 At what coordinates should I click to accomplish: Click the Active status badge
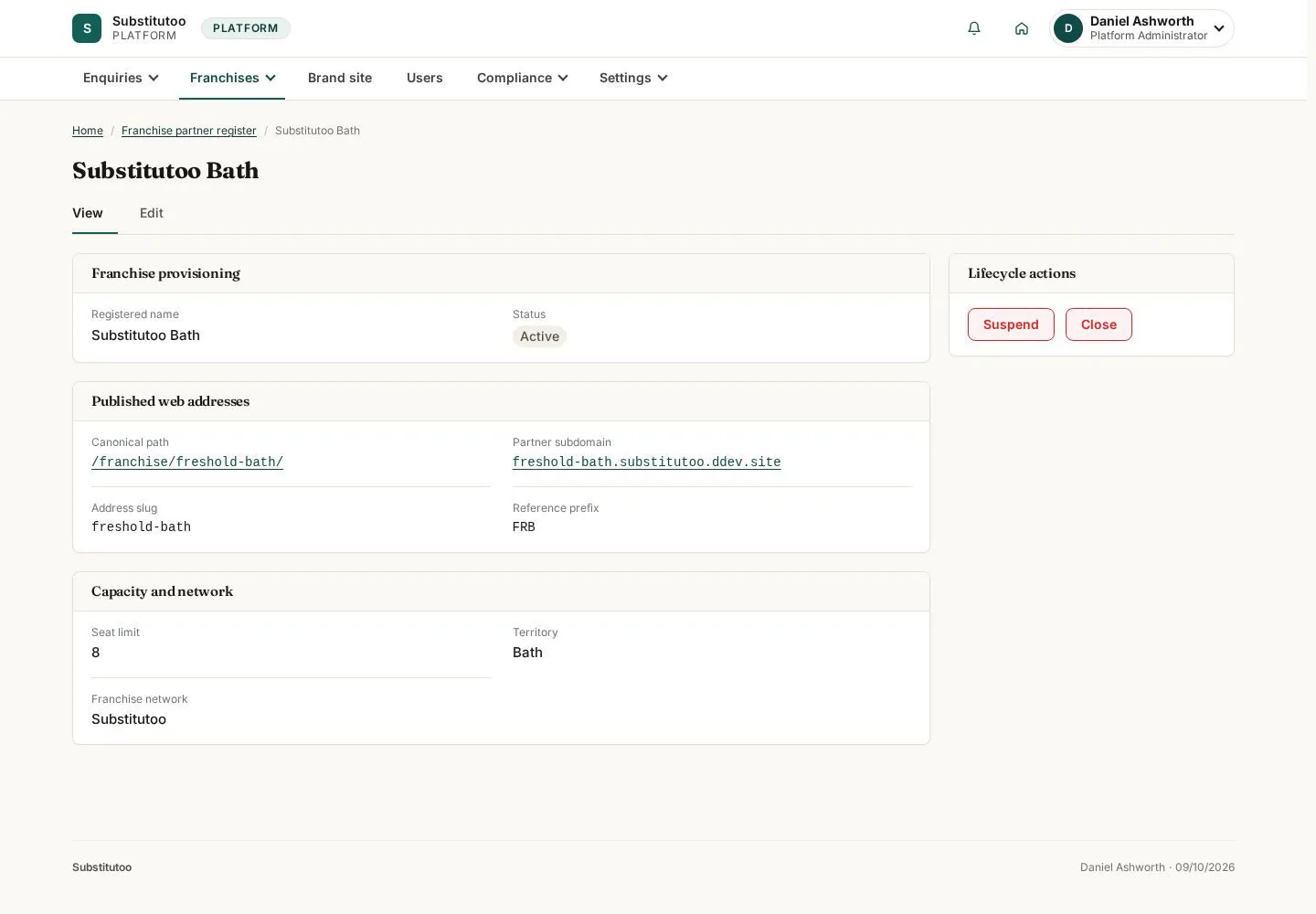click(539, 336)
